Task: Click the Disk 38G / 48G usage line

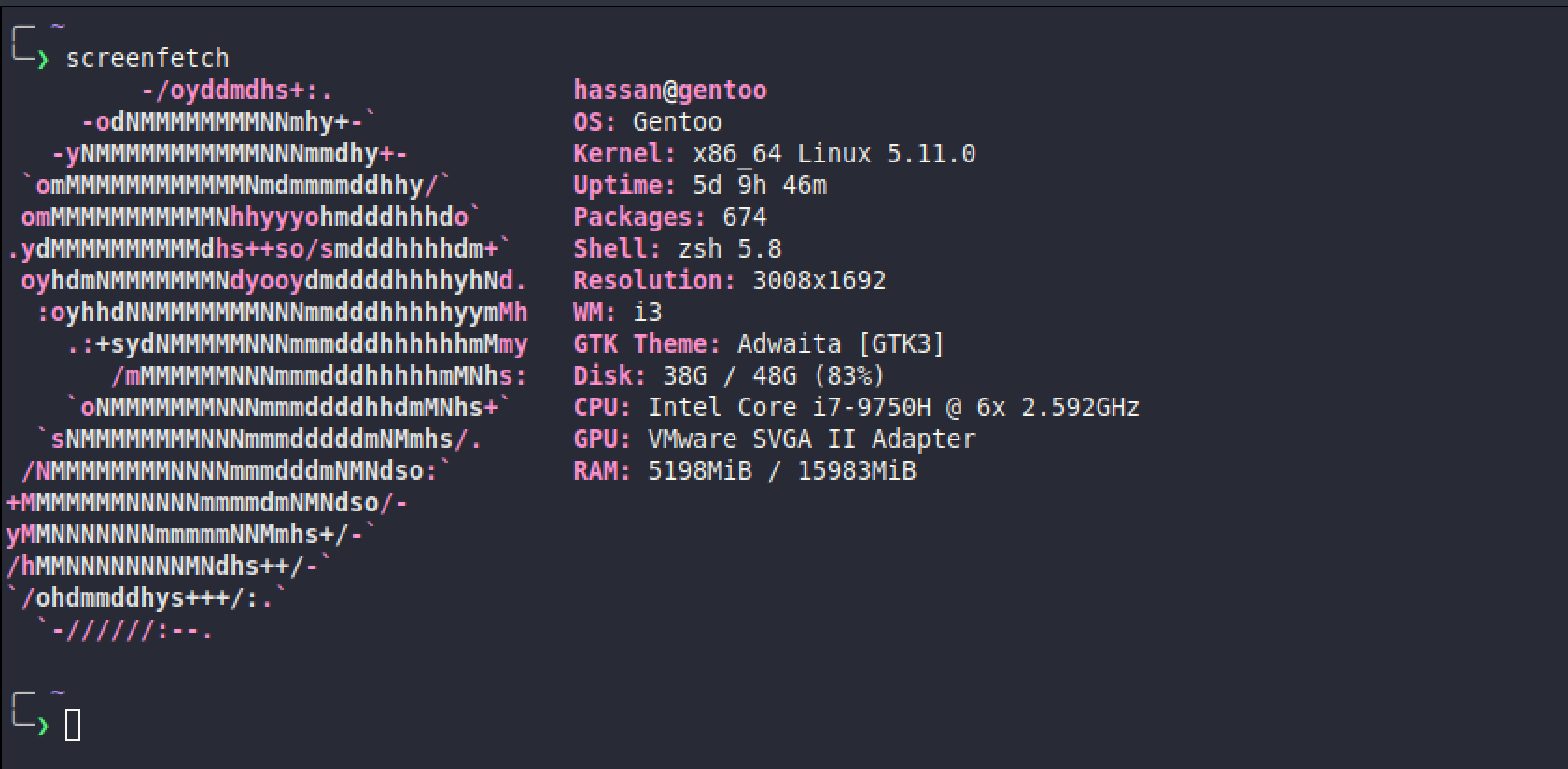Action: 728,376
